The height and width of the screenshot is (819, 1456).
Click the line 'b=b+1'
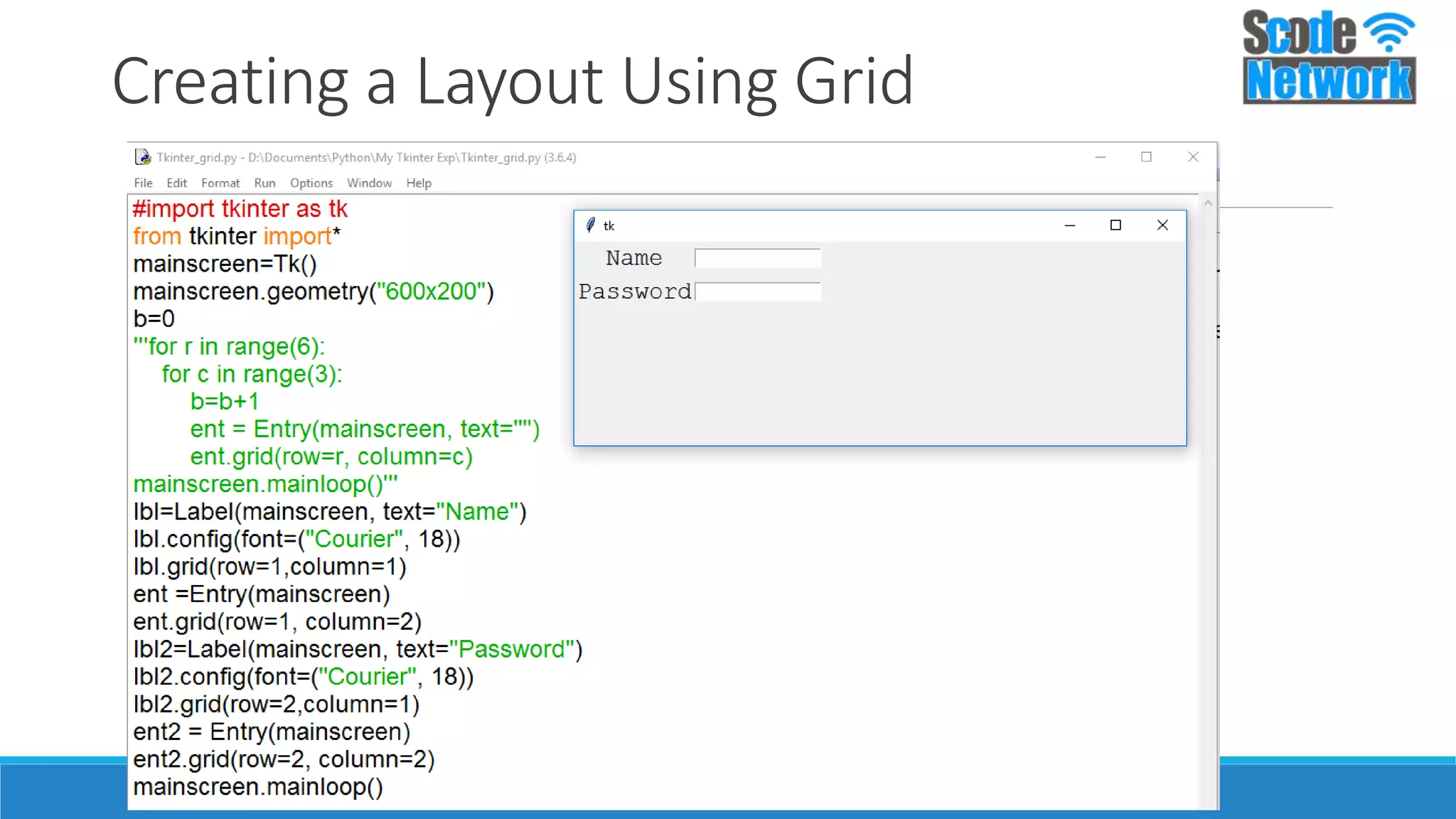click(x=225, y=402)
